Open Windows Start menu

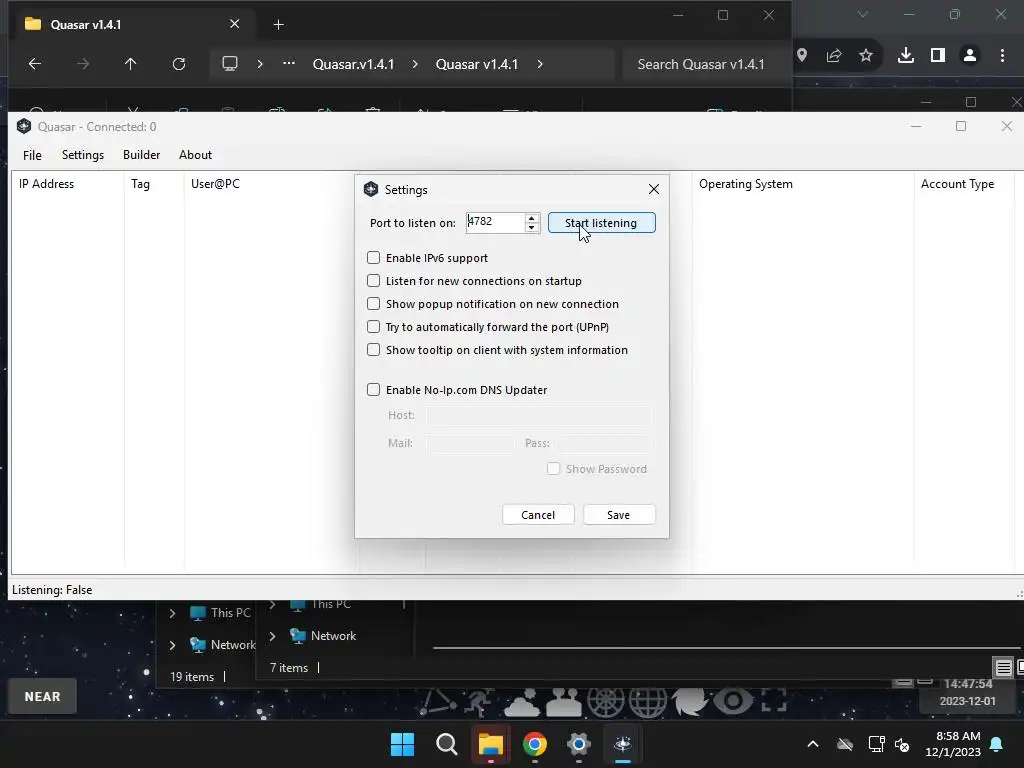[x=402, y=744]
